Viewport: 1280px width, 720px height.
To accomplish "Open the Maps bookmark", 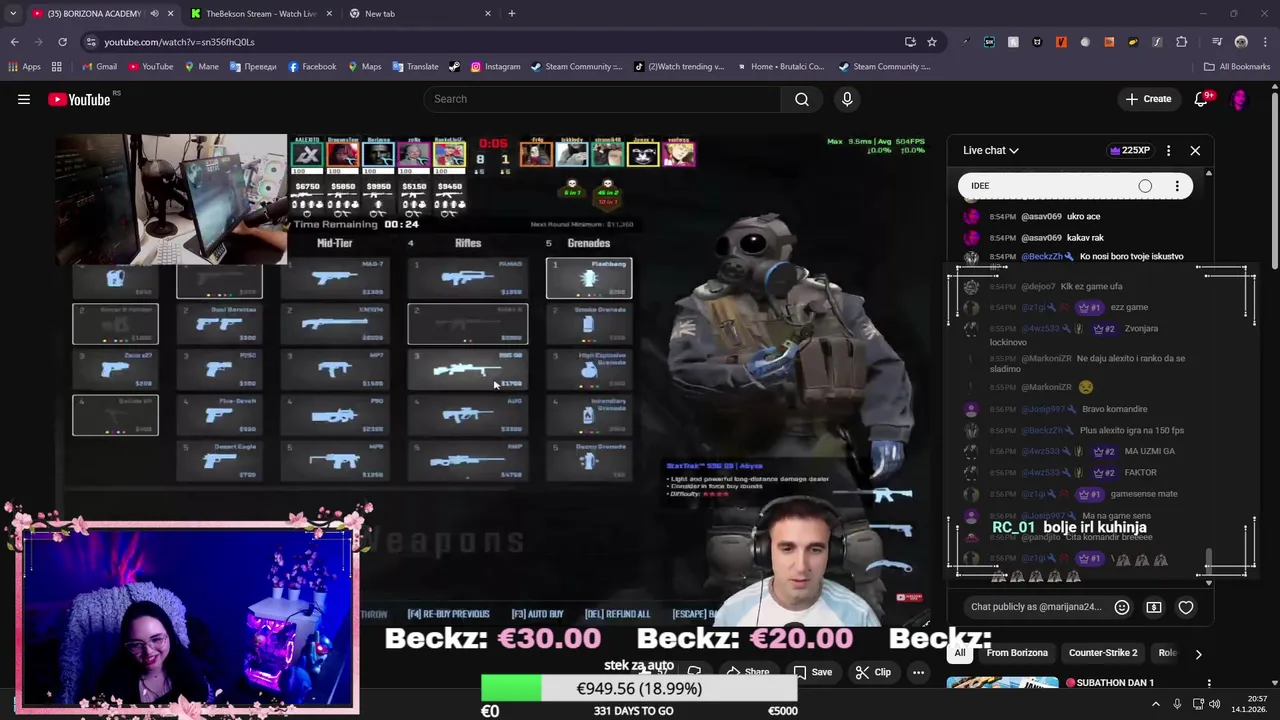I will pos(364,67).
